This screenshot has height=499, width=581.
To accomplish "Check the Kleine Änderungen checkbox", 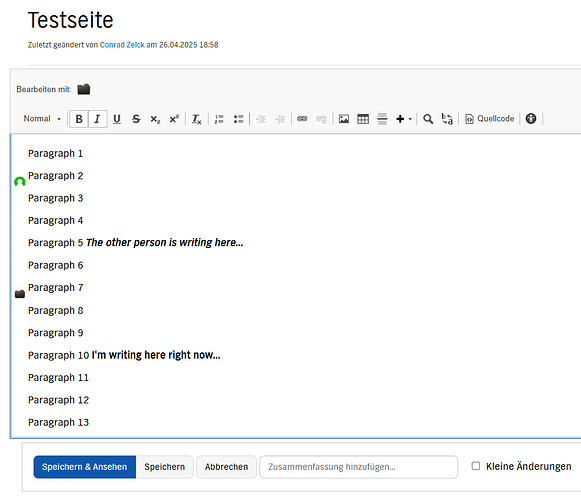I will 476,466.
